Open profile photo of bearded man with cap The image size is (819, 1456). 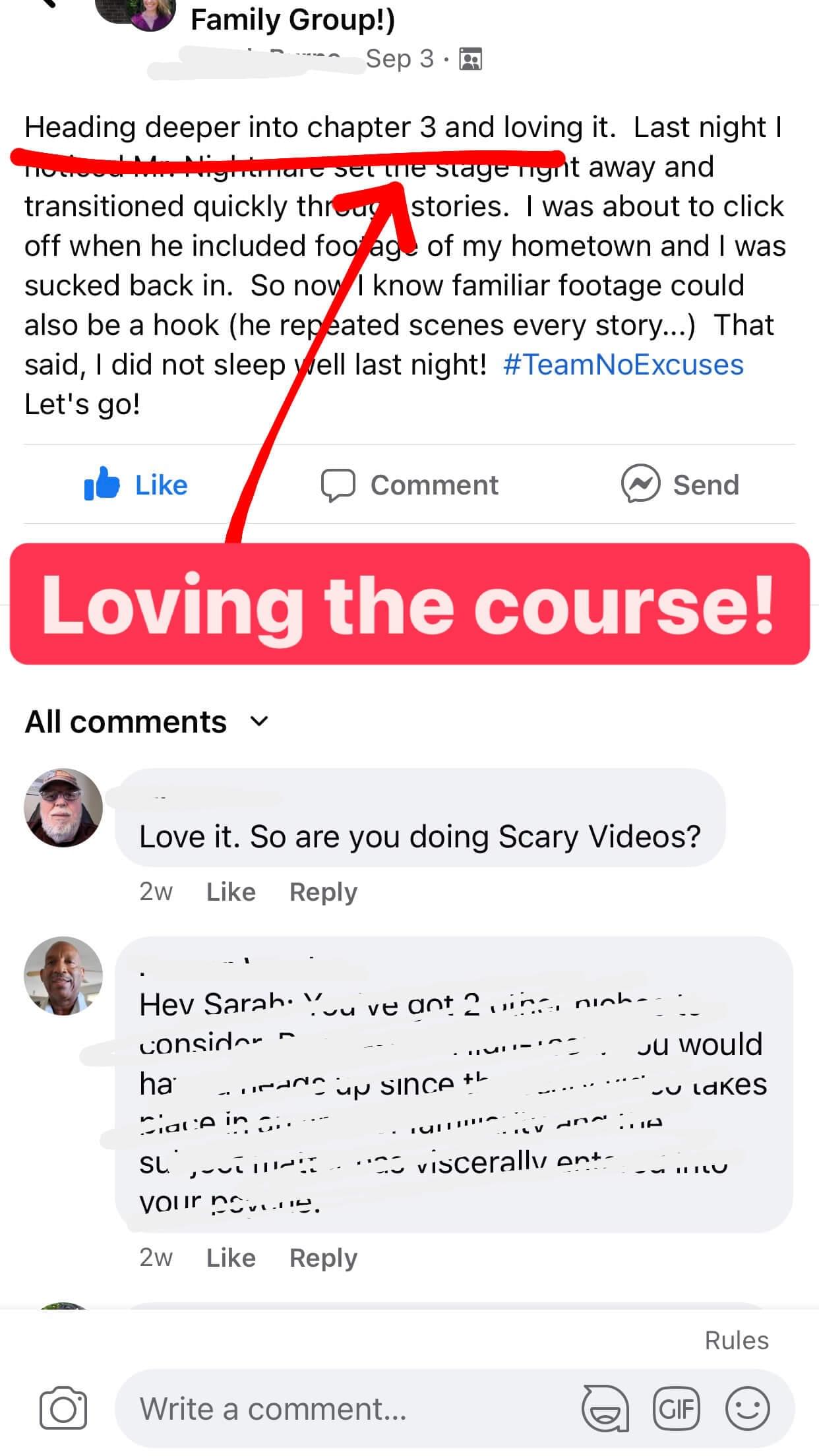(x=63, y=807)
